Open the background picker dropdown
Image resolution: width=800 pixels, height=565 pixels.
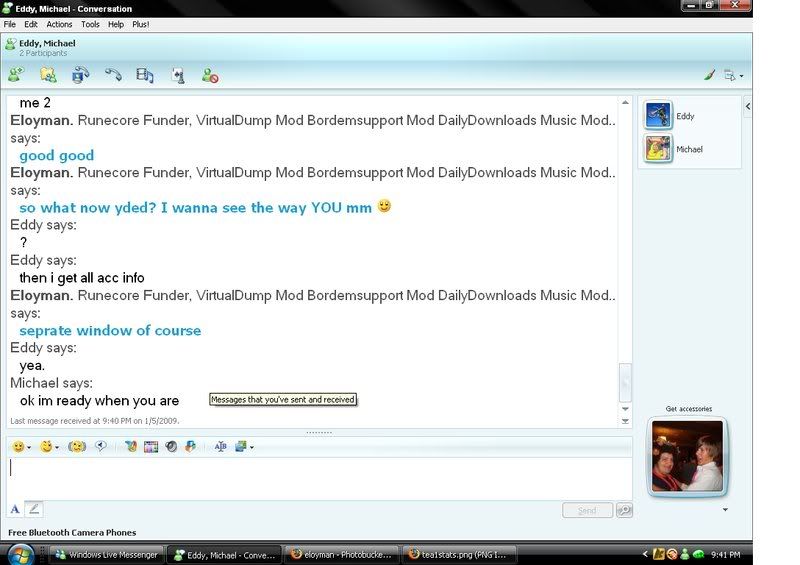click(244, 447)
